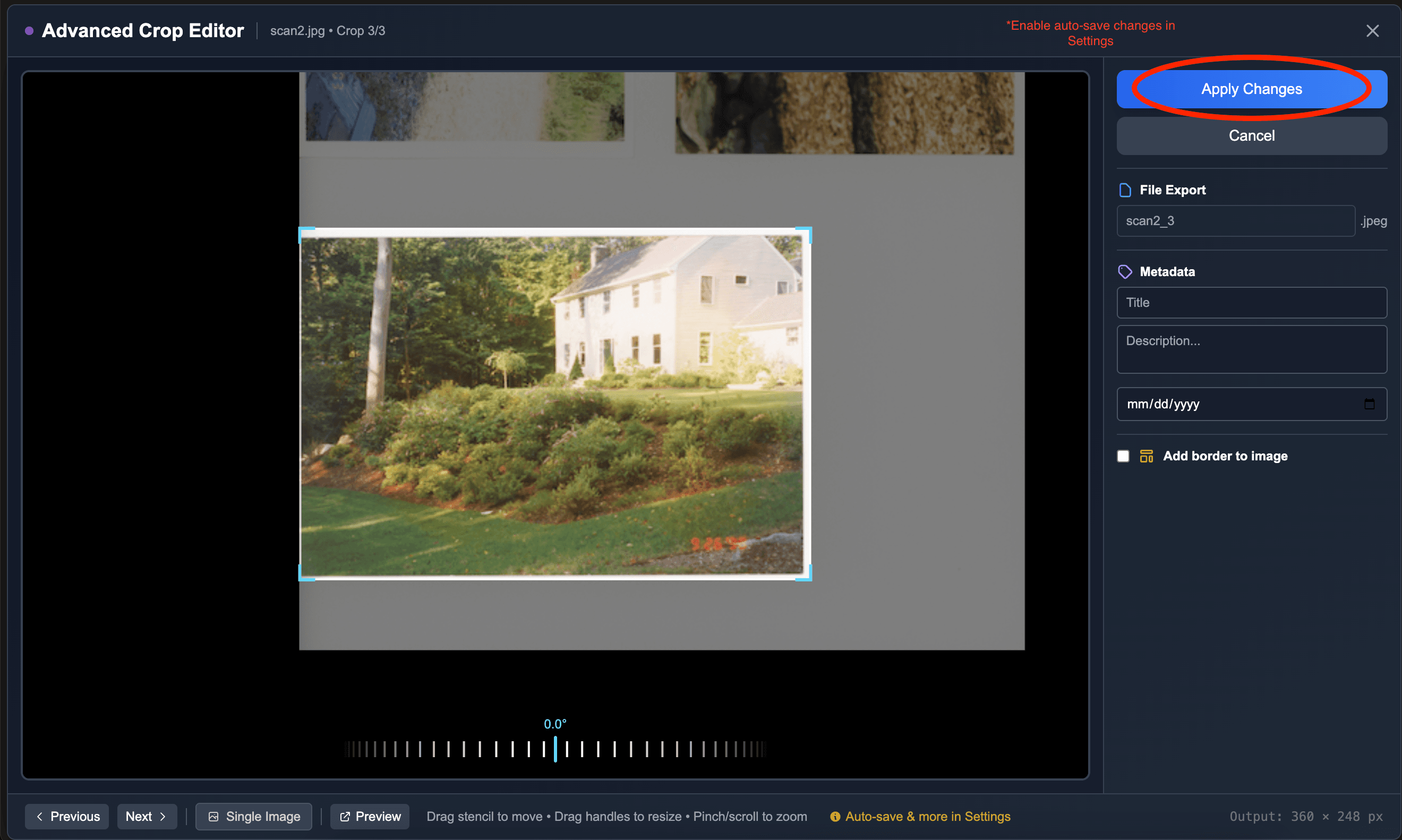This screenshot has width=1402, height=840.
Task: Enable the Add border to image checkbox
Action: click(x=1123, y=456)
